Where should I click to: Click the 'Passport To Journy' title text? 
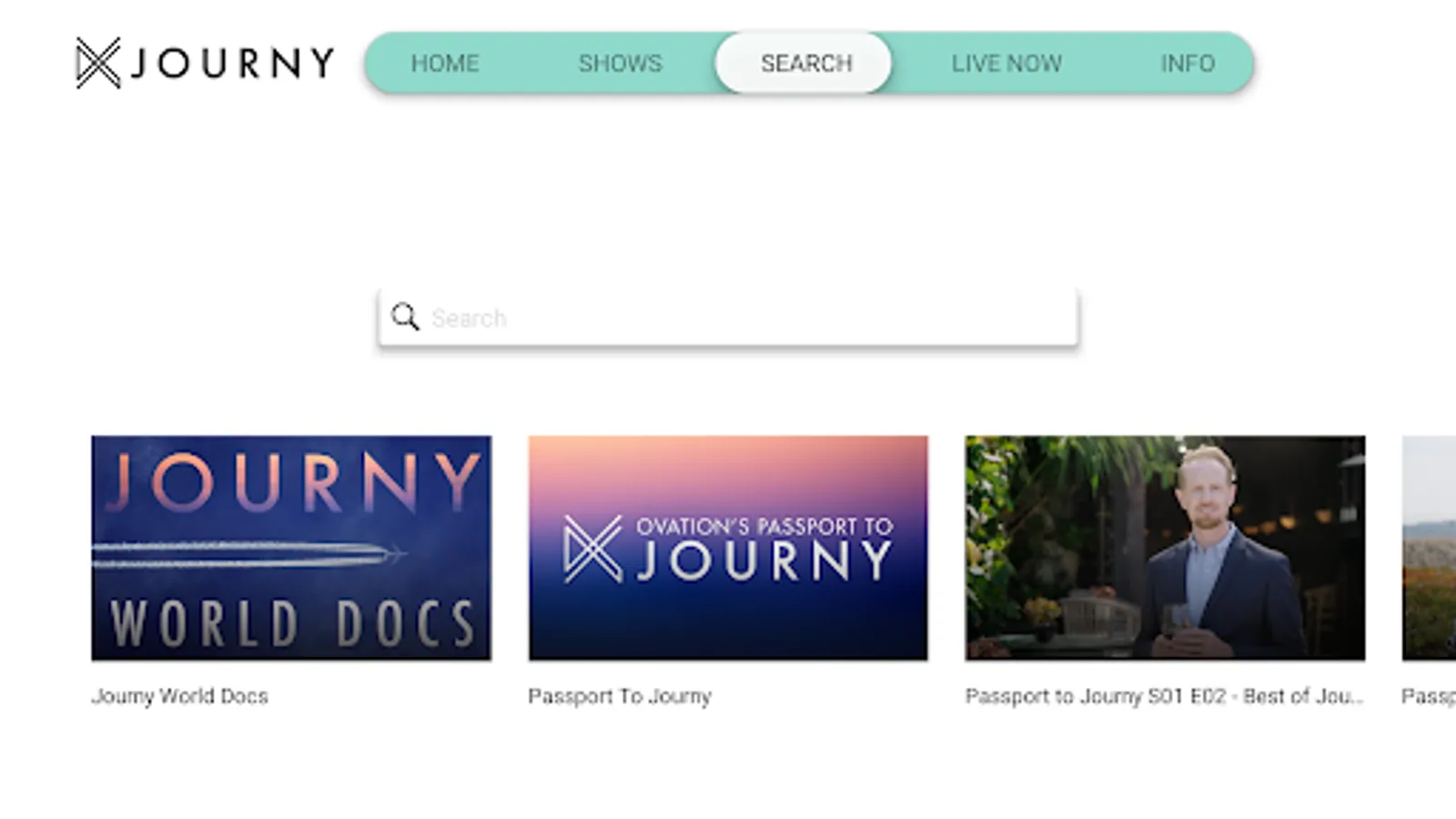[x=620, y=696]
